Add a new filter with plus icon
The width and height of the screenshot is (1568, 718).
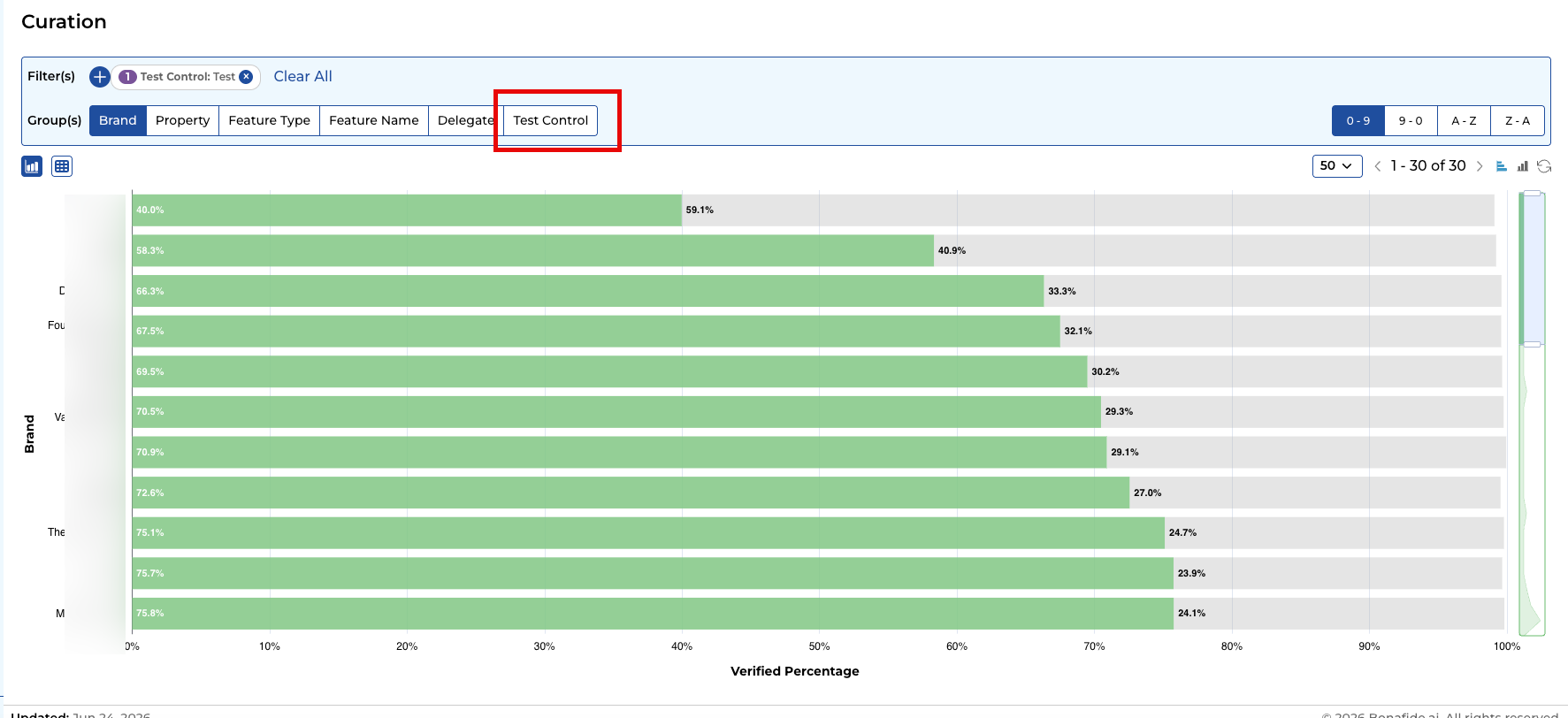pos(100,77)
